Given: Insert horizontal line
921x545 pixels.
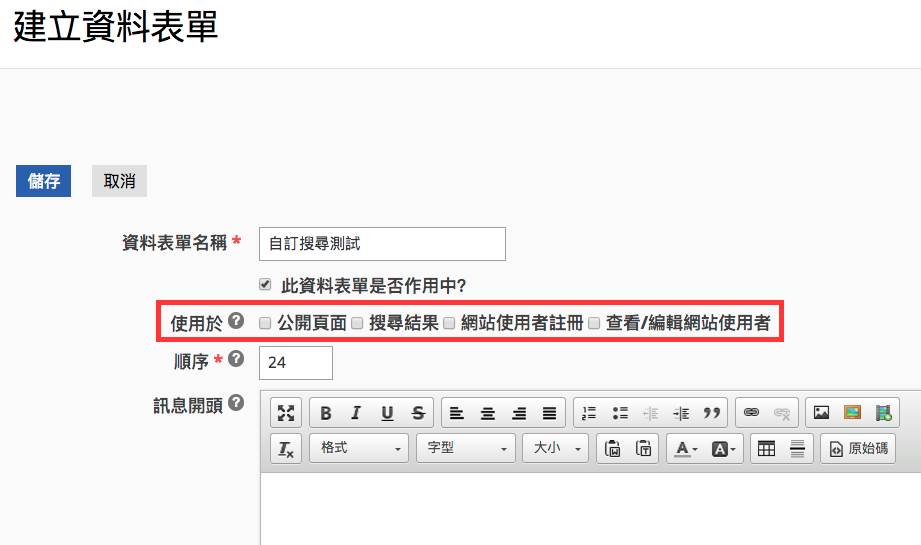Looking at the screenshot, I should [x=797, y=449].
